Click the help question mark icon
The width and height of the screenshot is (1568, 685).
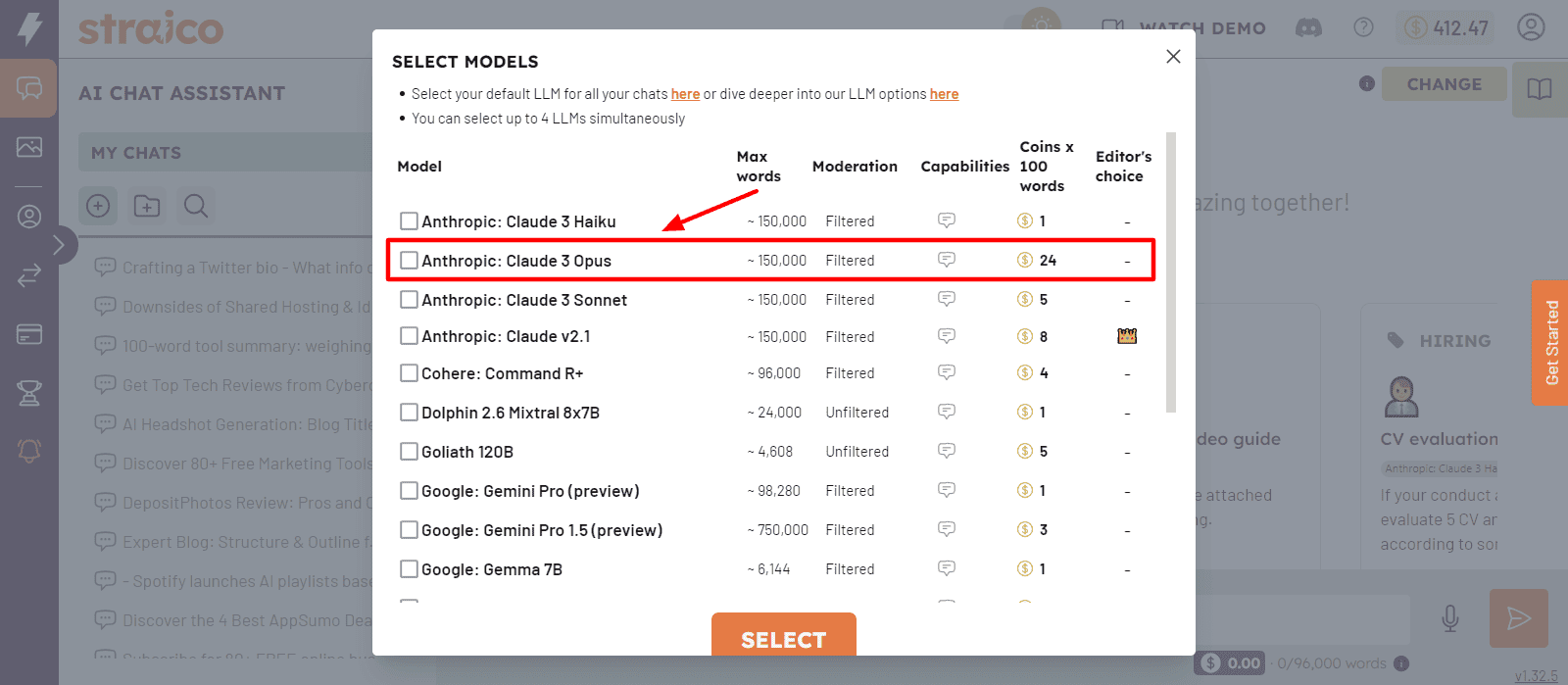coord(1363,27)
